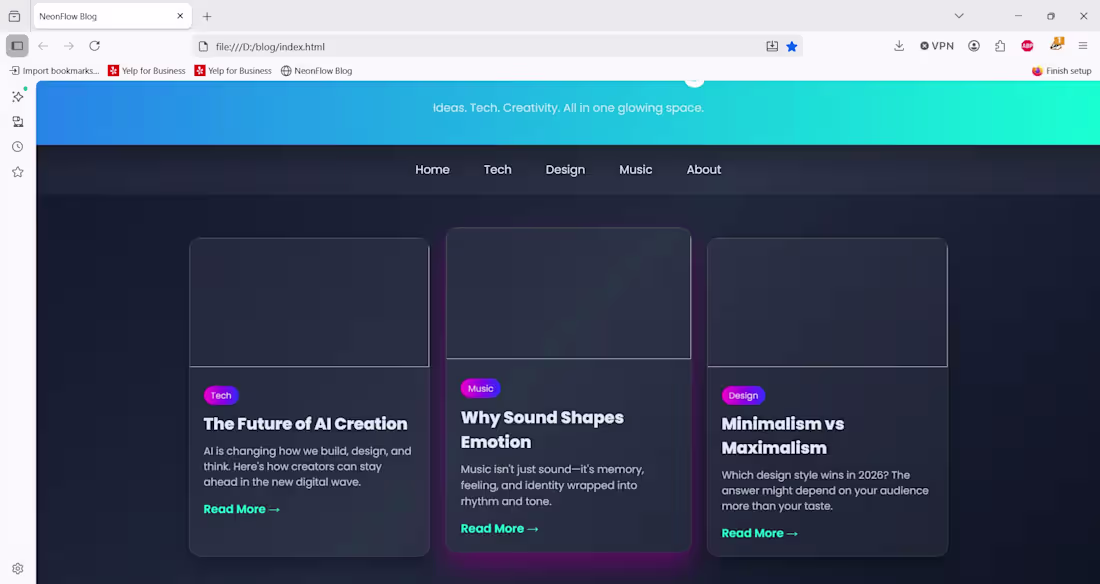Open the Import bookmarks item
This screenshot has height=584, width=1100.
(54, 71)
